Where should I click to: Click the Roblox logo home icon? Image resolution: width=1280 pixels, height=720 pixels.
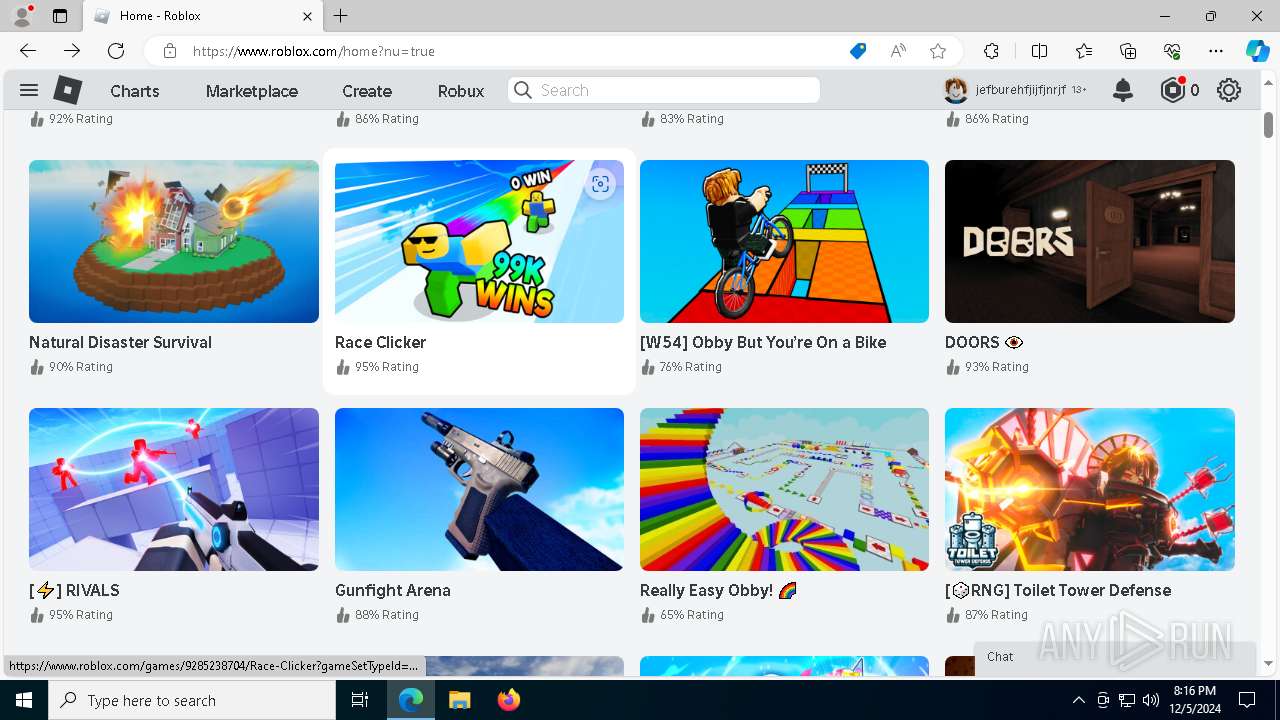click(68, 90)
